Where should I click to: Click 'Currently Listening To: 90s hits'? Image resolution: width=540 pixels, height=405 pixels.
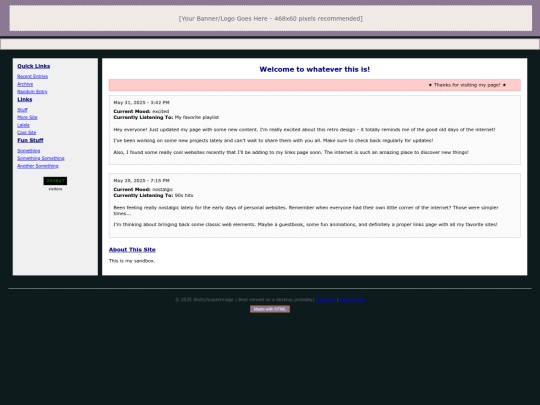point(153,195)
